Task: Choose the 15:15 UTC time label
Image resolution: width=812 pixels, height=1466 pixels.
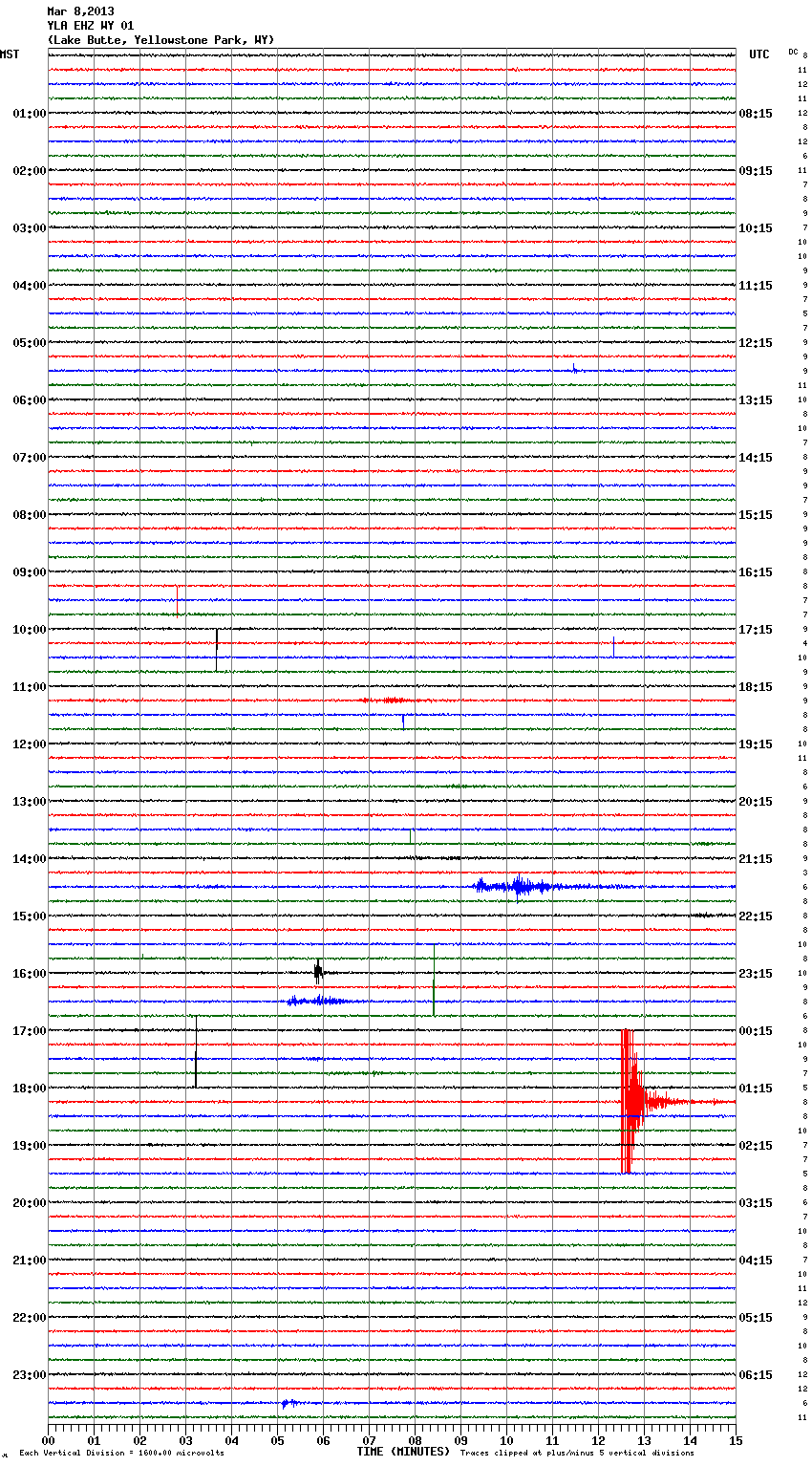Action: tap(756, 515)
